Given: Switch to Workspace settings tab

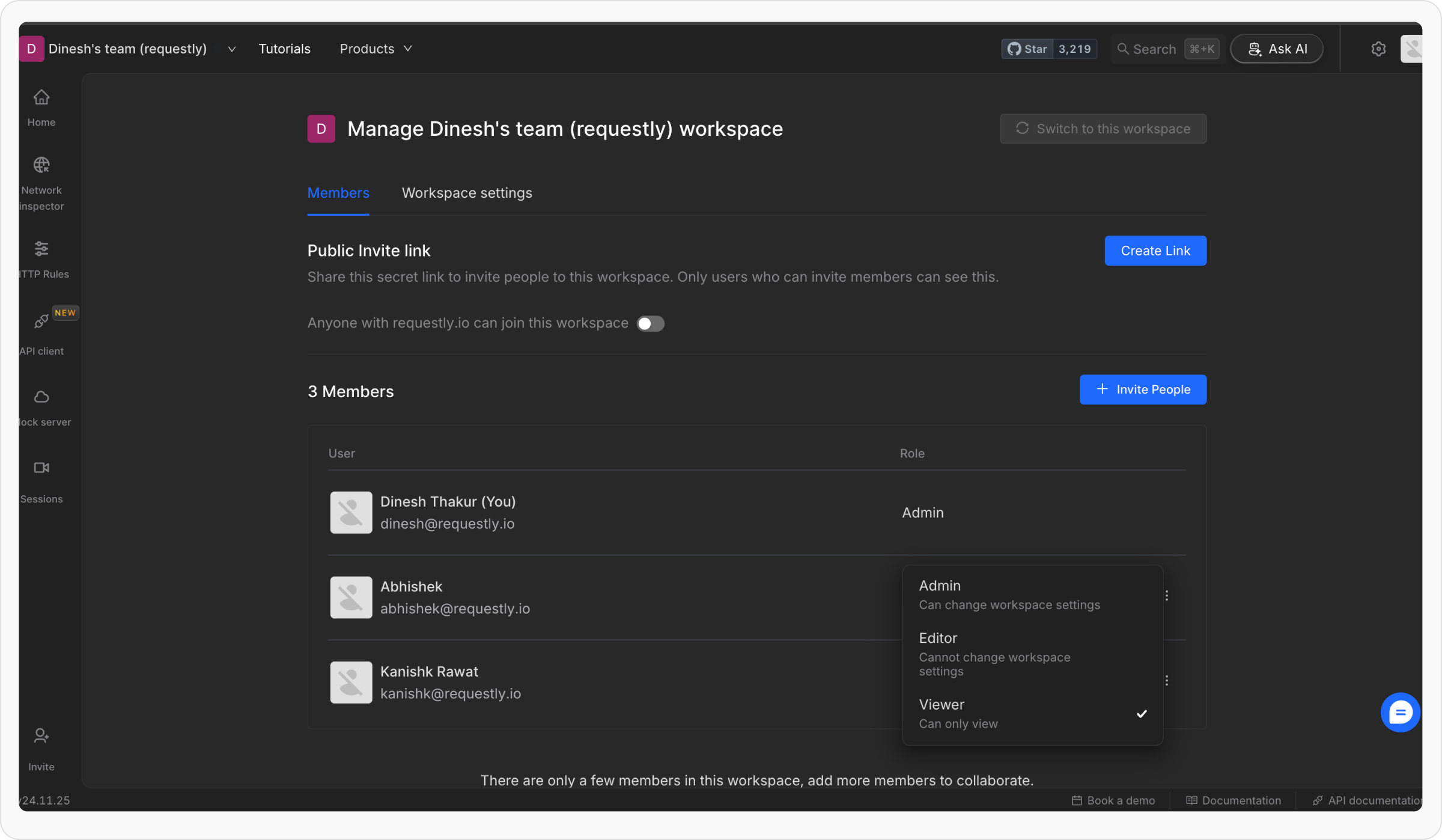Looking at the screenshot, I should pos(467,193).
